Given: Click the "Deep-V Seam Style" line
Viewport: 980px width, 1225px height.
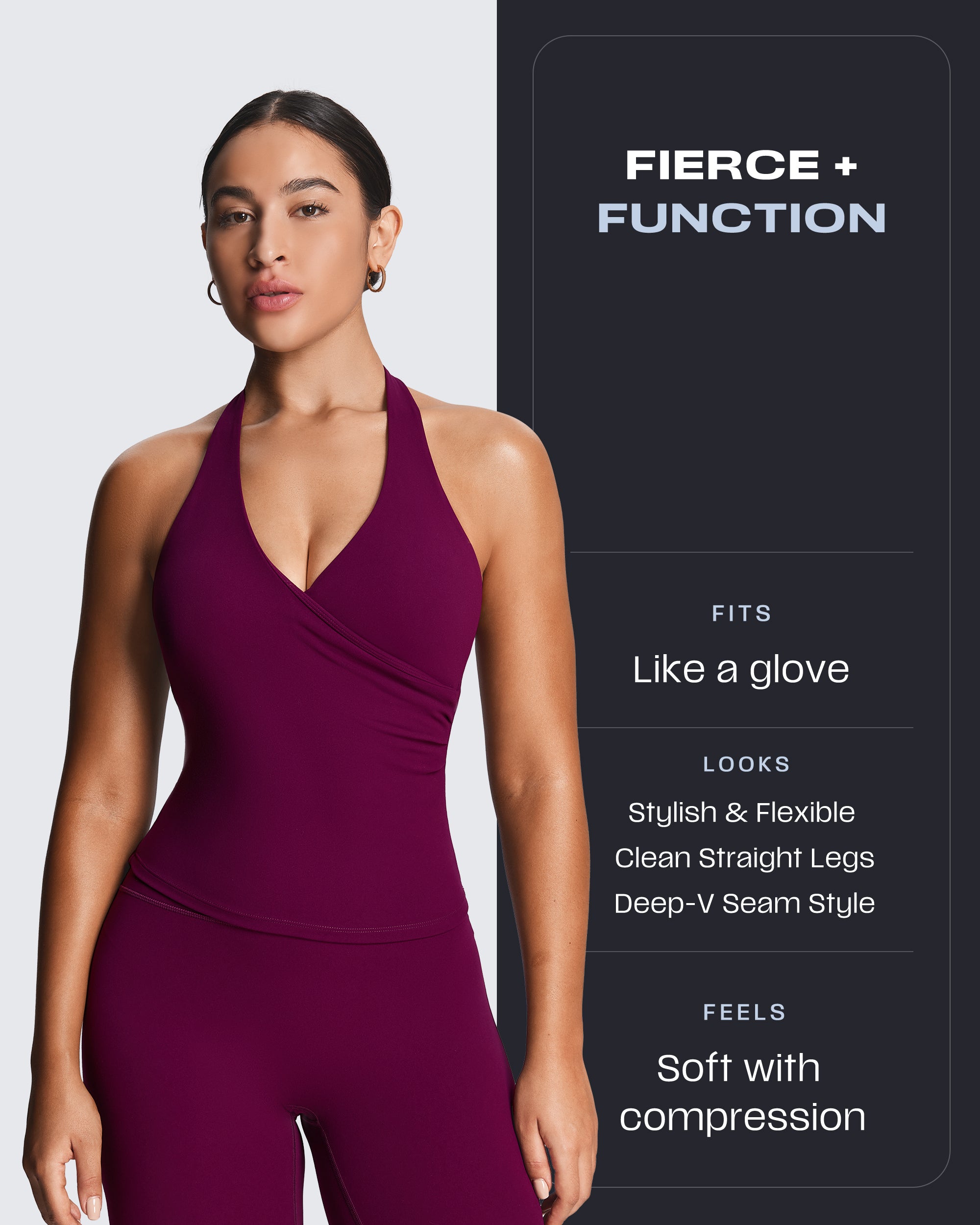Looking at the screenshot, I should tap(744, 904).
